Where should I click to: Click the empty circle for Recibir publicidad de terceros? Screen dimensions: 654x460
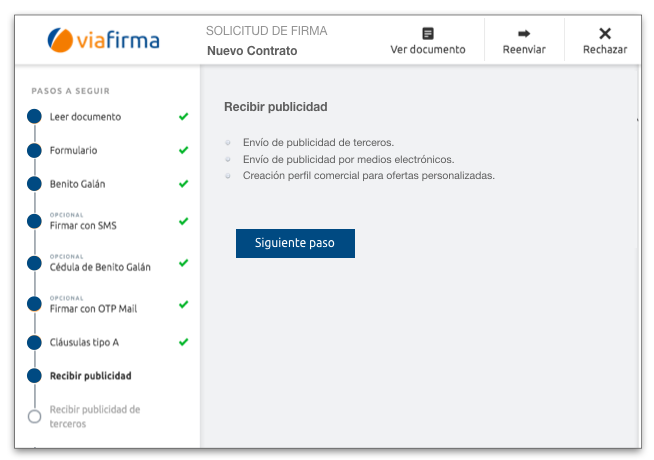click(x=35, y=416)
